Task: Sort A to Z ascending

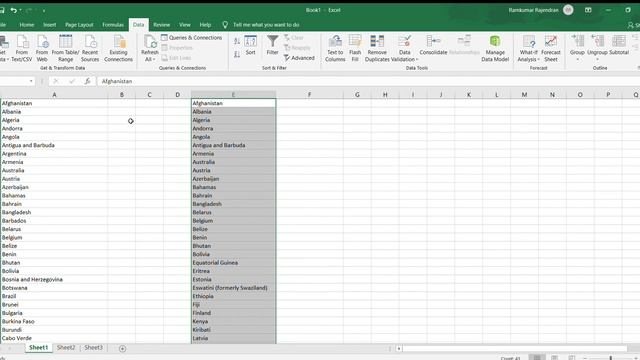Action: [237, 42]
